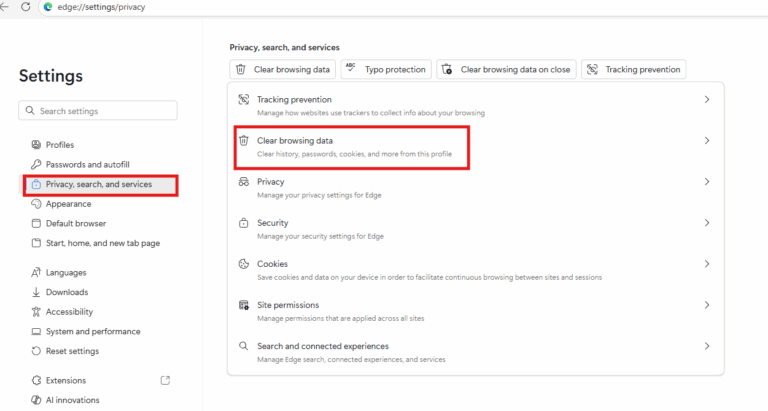Click the Cookies row cookie icon
This screenshot has height=411, width=768.
pos(243,264)
